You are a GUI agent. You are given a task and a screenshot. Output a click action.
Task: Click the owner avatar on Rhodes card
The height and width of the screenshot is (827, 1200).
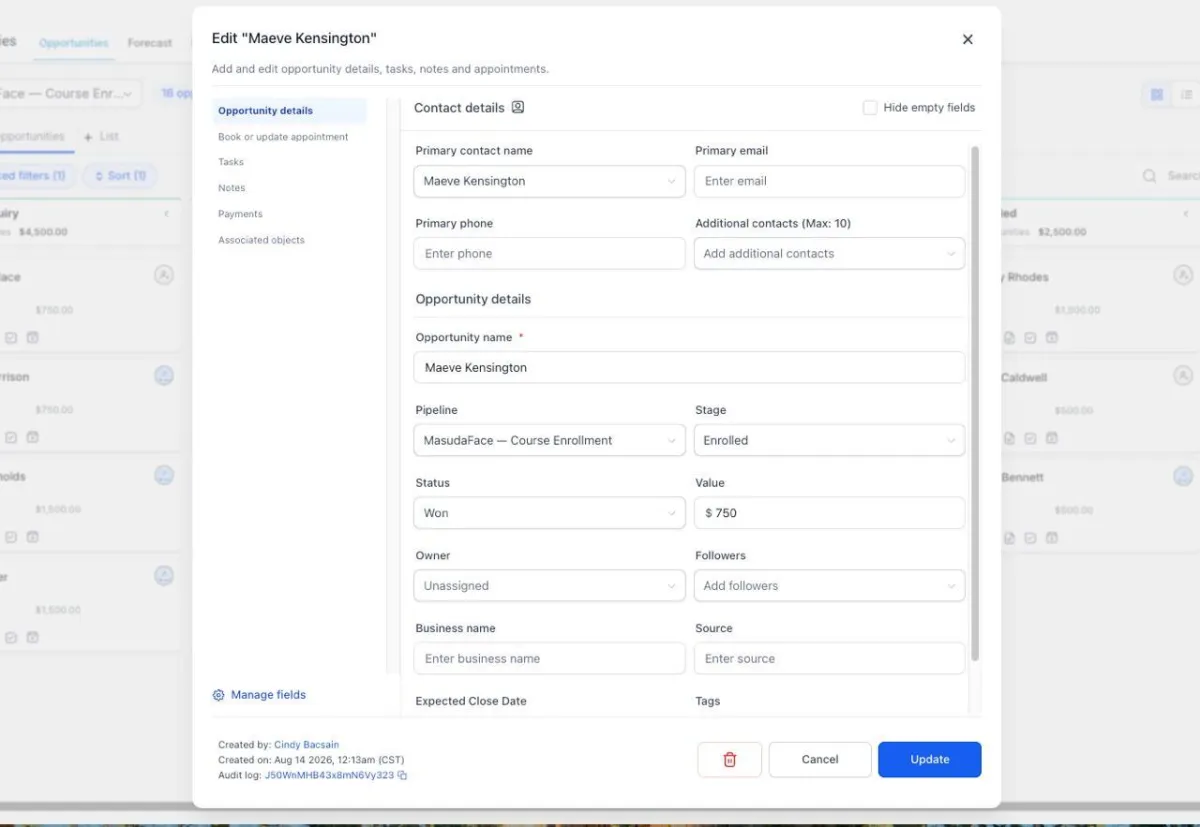pyautogui.click(x=1183, y=275)
